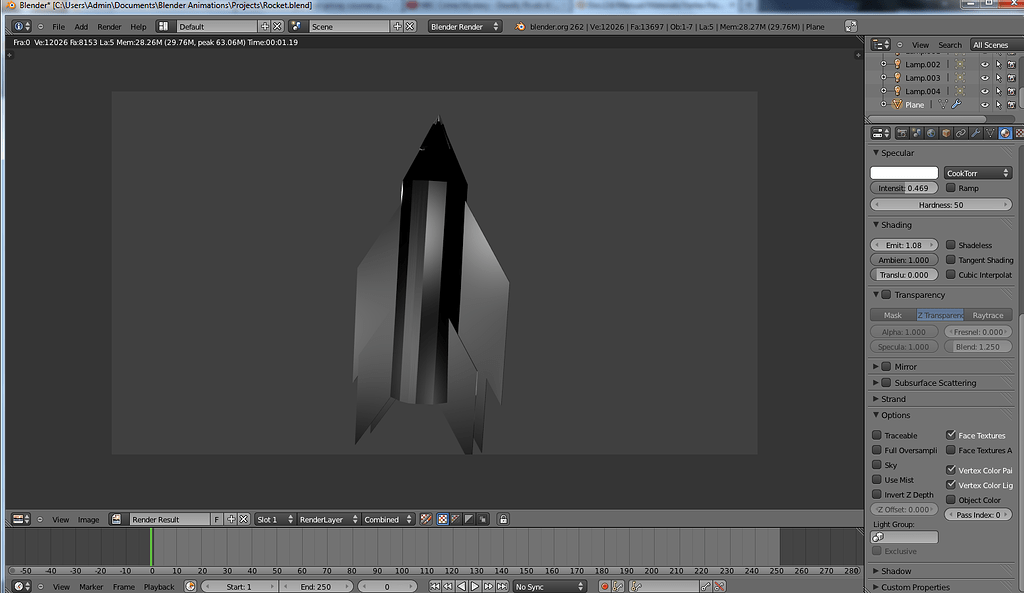
Task: Open the Modifiers wrench tab icon
Action: tap(976, 133)
